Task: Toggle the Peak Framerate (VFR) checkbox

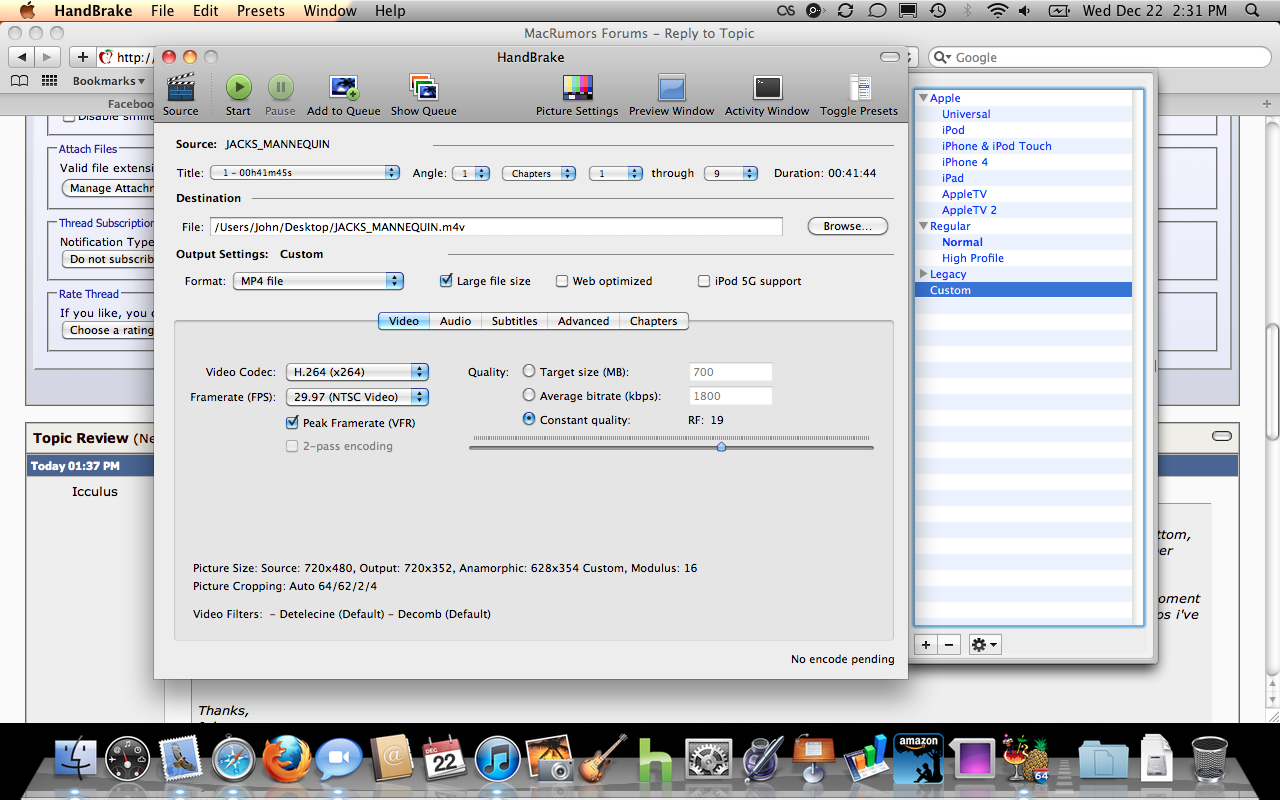Action: [x=292, y=423]
